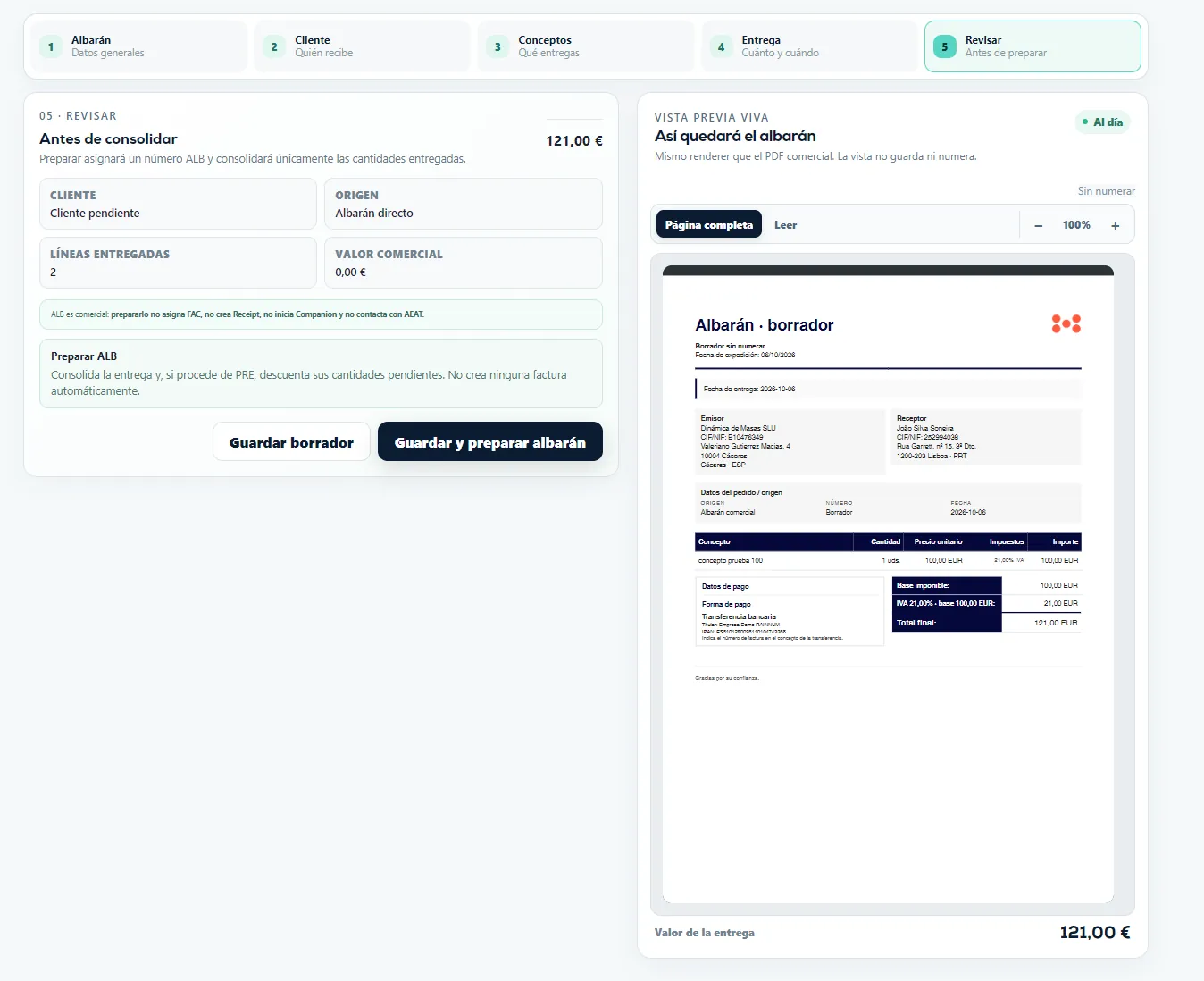
Task: Switch to step 3 Conceptos
Action: click(586, 46)
